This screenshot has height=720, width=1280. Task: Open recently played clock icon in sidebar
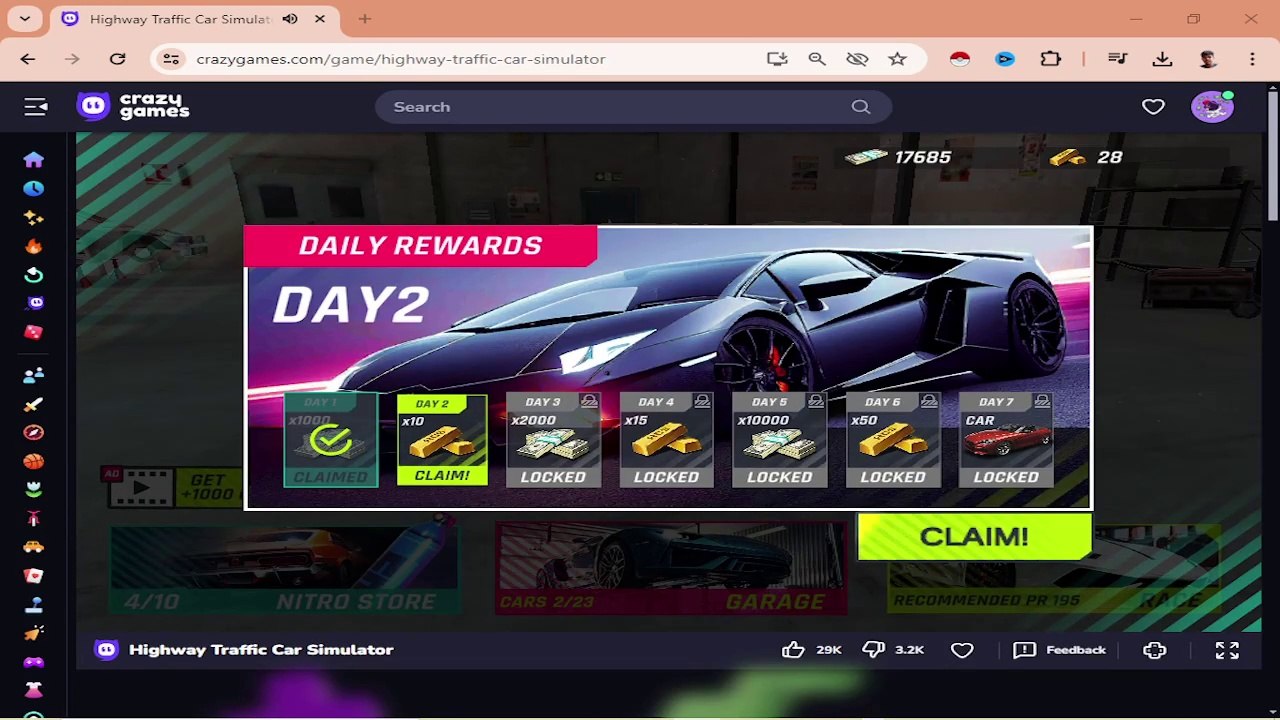[x=34, y=188]
